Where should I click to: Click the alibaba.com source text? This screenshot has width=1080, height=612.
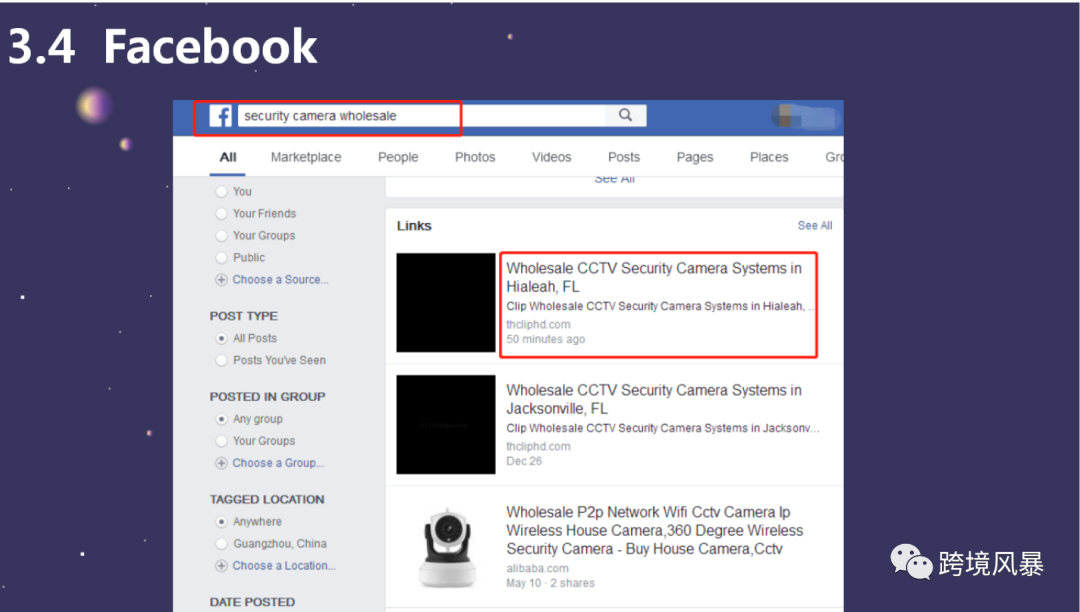tap(537, 569)
